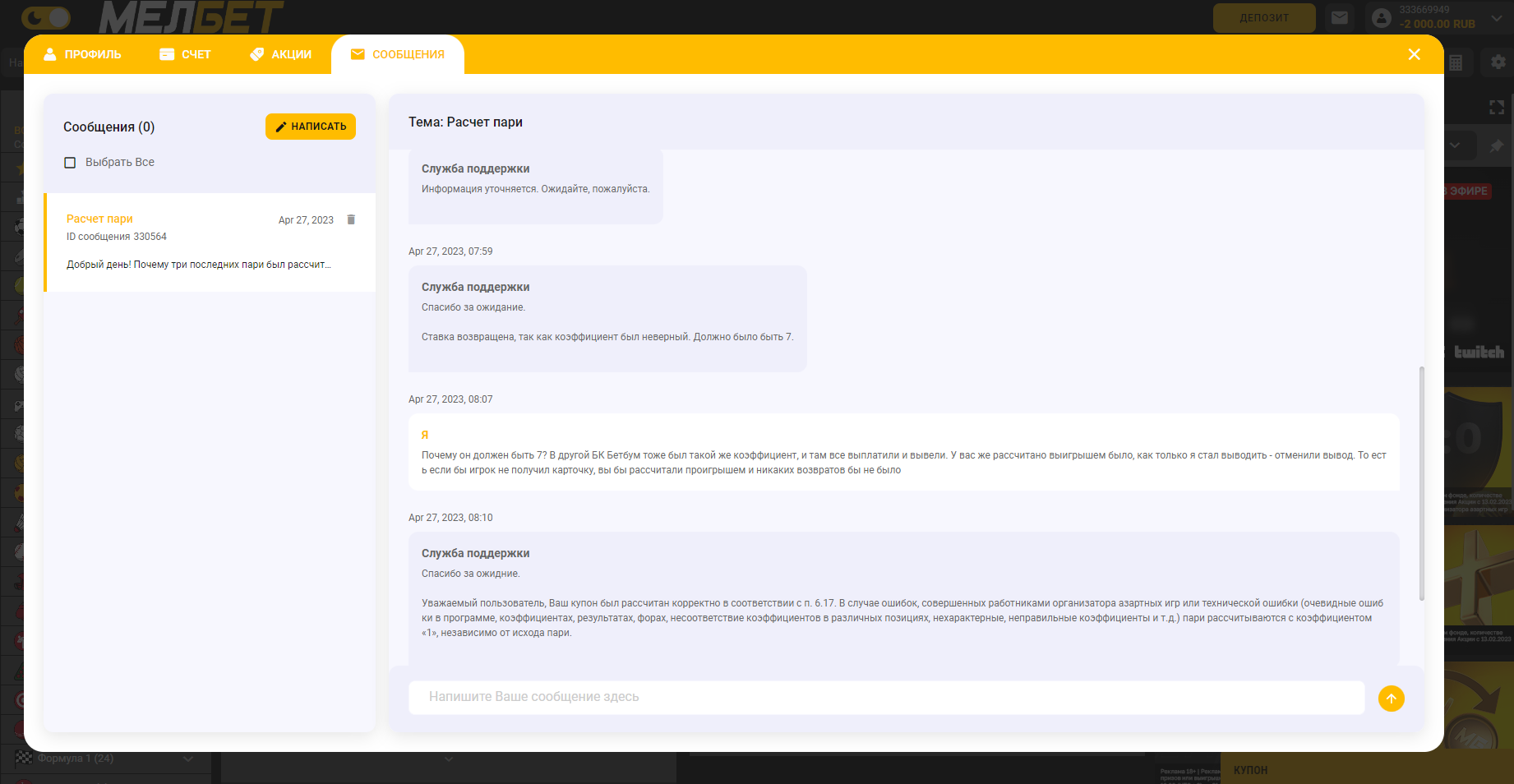Go to the Акции tab
Image resolution: width=1514 pixels, height=784 pixels.
[280, 54]
